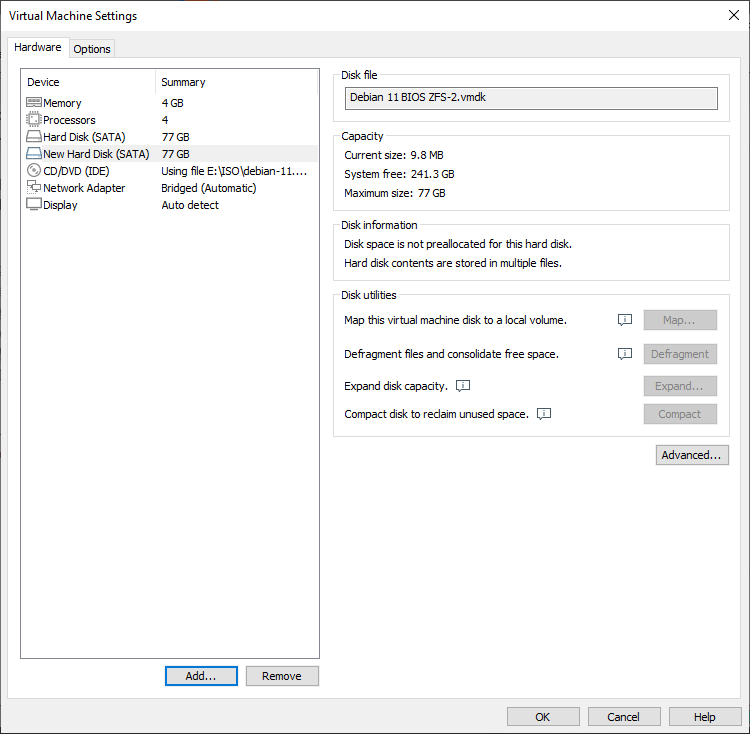Confirm settings with OK
Image resolution: width=750 pixels, height=734 pixels.
pyautogui.click(x=543, y=717)
